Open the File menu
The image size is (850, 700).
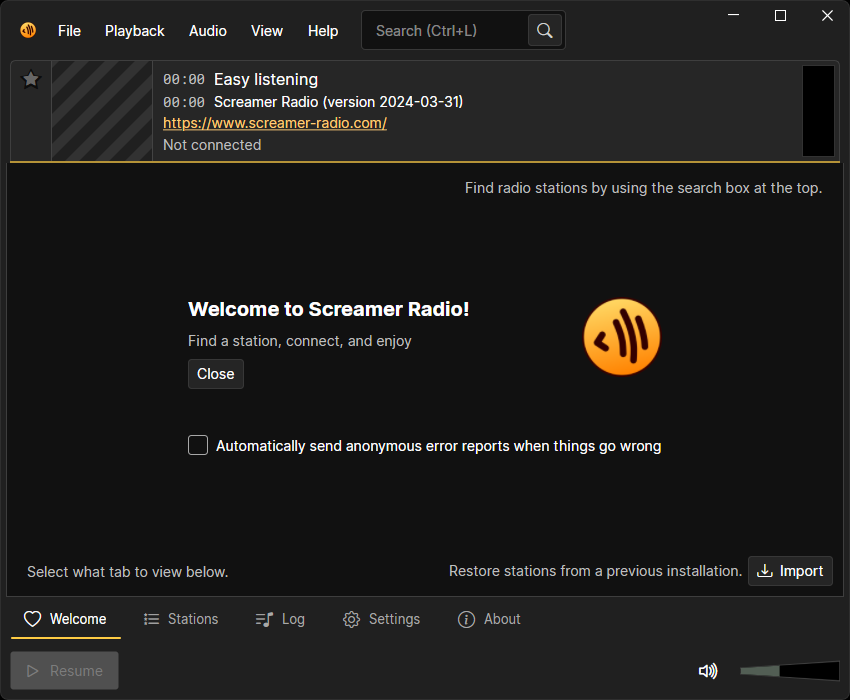69,31
